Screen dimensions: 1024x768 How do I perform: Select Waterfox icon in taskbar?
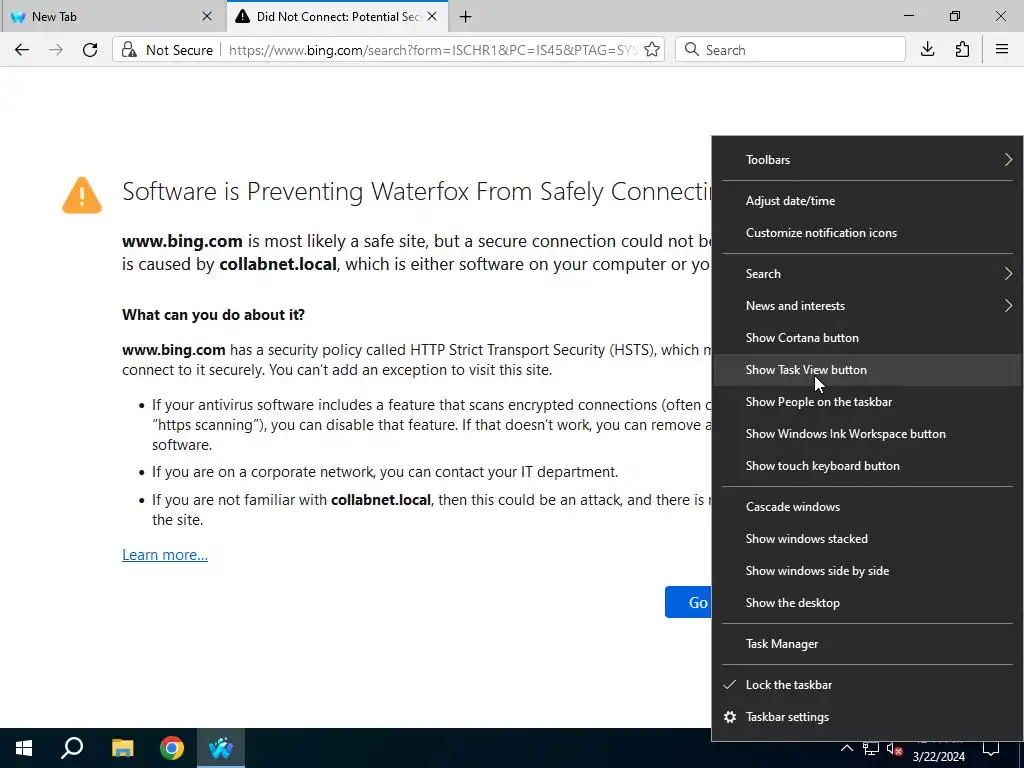coord(221,748)
